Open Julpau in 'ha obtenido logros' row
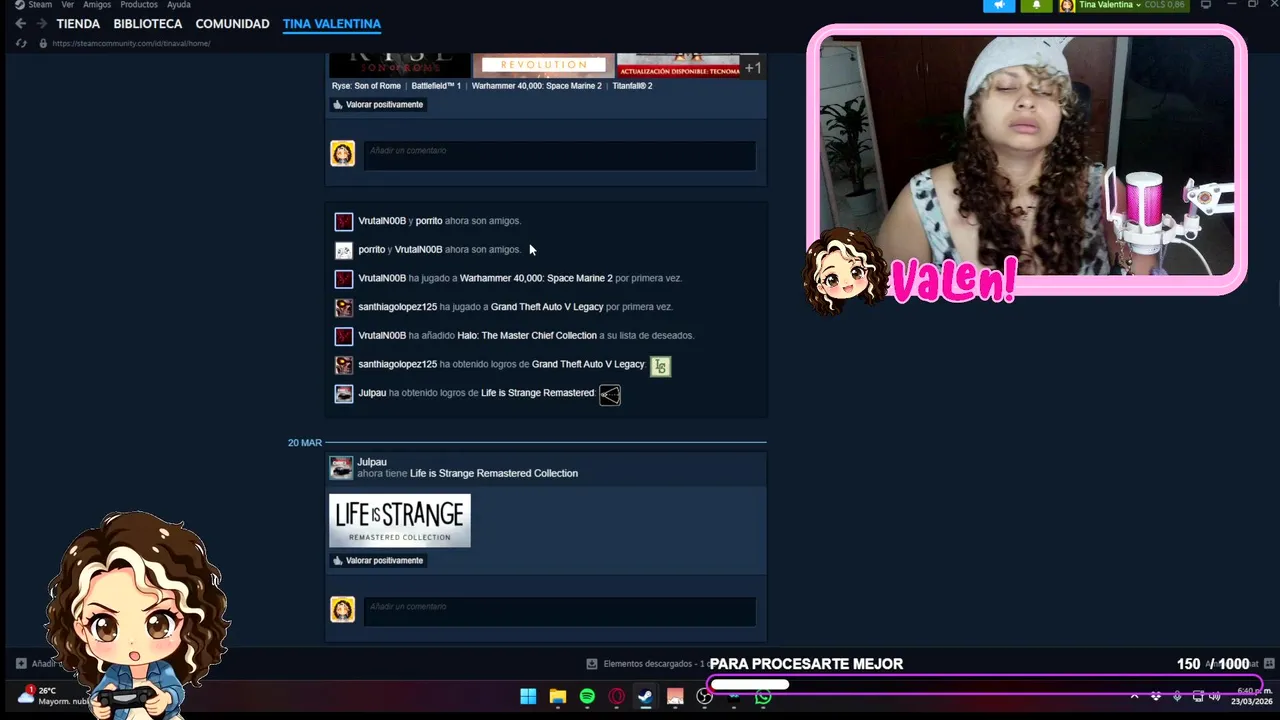1280x720 pixels. click(x=372, y=393)
